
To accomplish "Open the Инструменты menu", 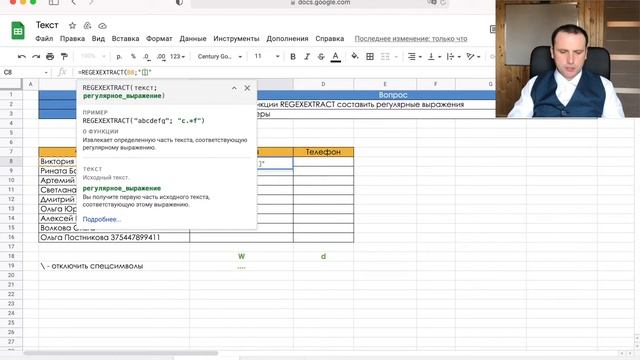I will 236,39.
